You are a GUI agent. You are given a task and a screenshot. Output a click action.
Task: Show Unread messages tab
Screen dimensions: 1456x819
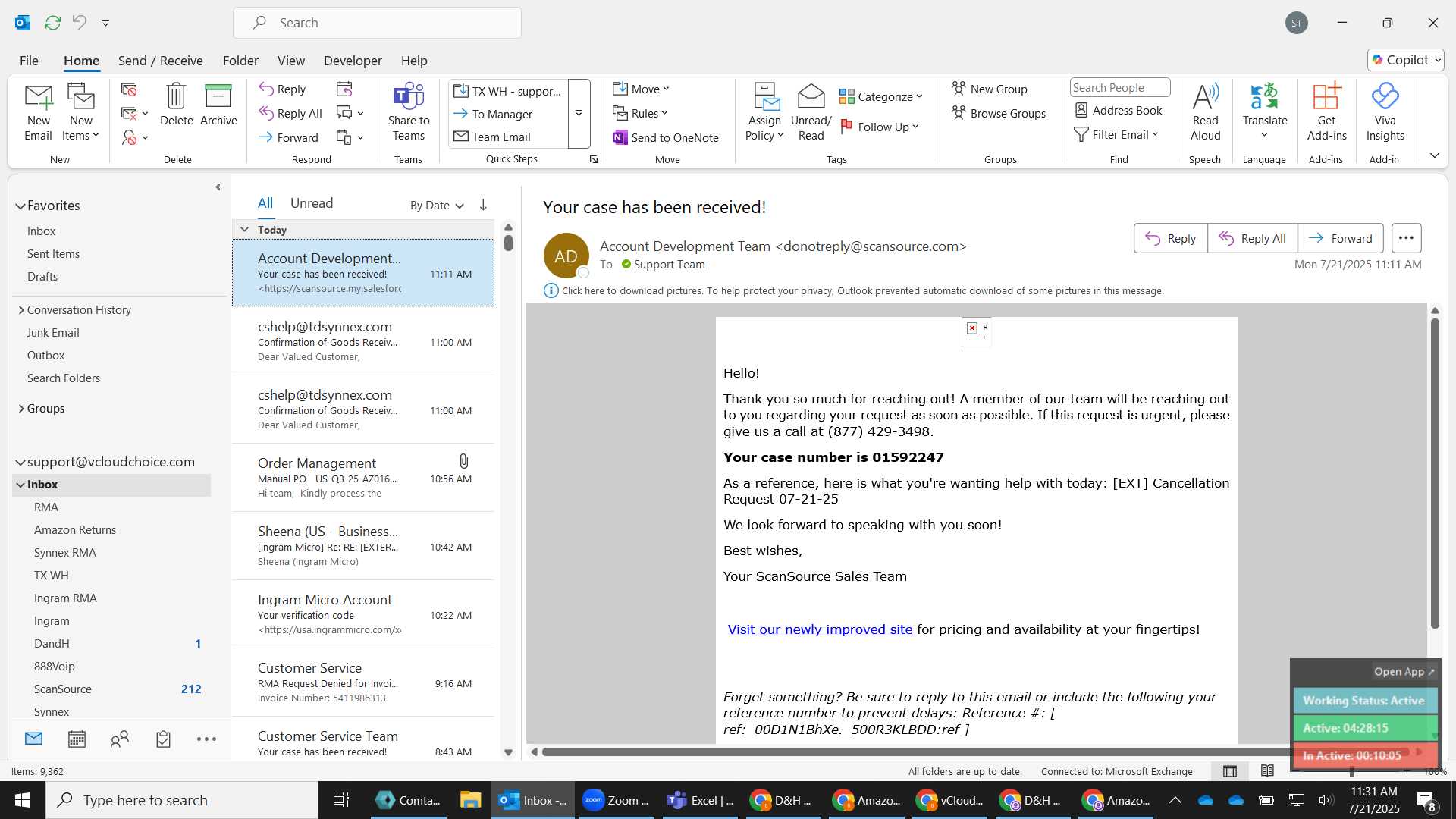312,203
